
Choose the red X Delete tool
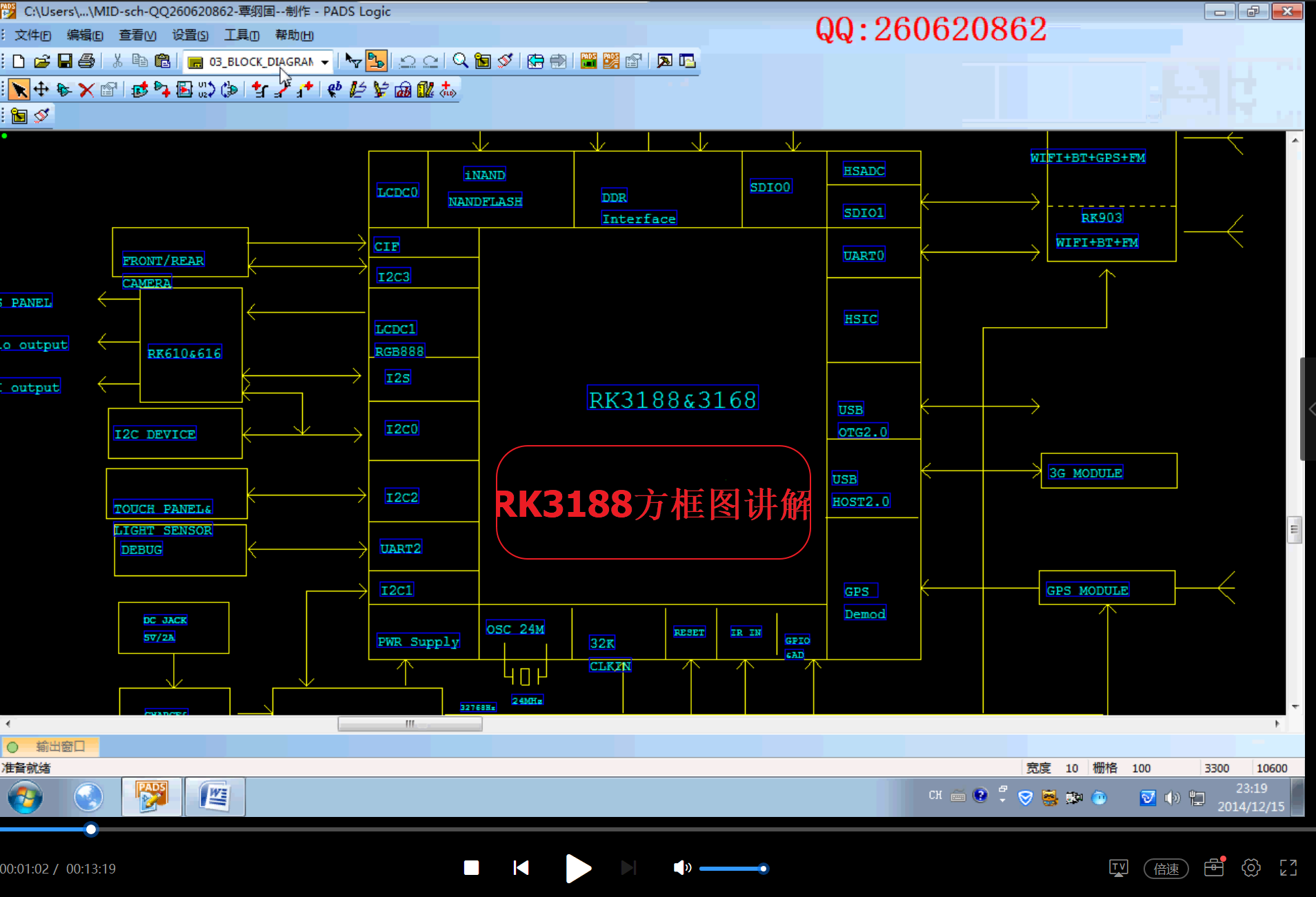(x=86, y=90)
